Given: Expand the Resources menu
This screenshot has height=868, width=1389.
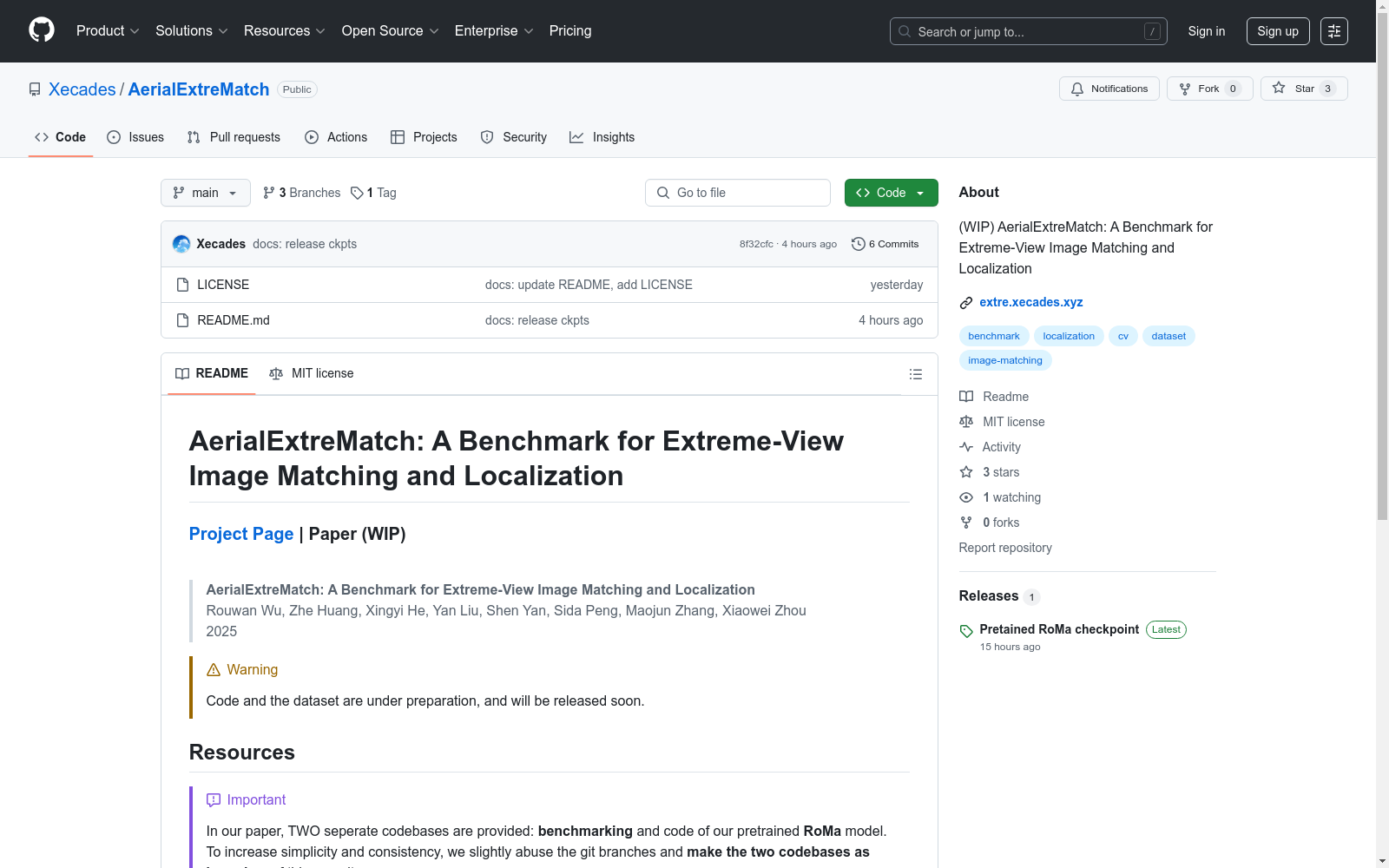Looking at the screenshot, I should pos(285,31).
